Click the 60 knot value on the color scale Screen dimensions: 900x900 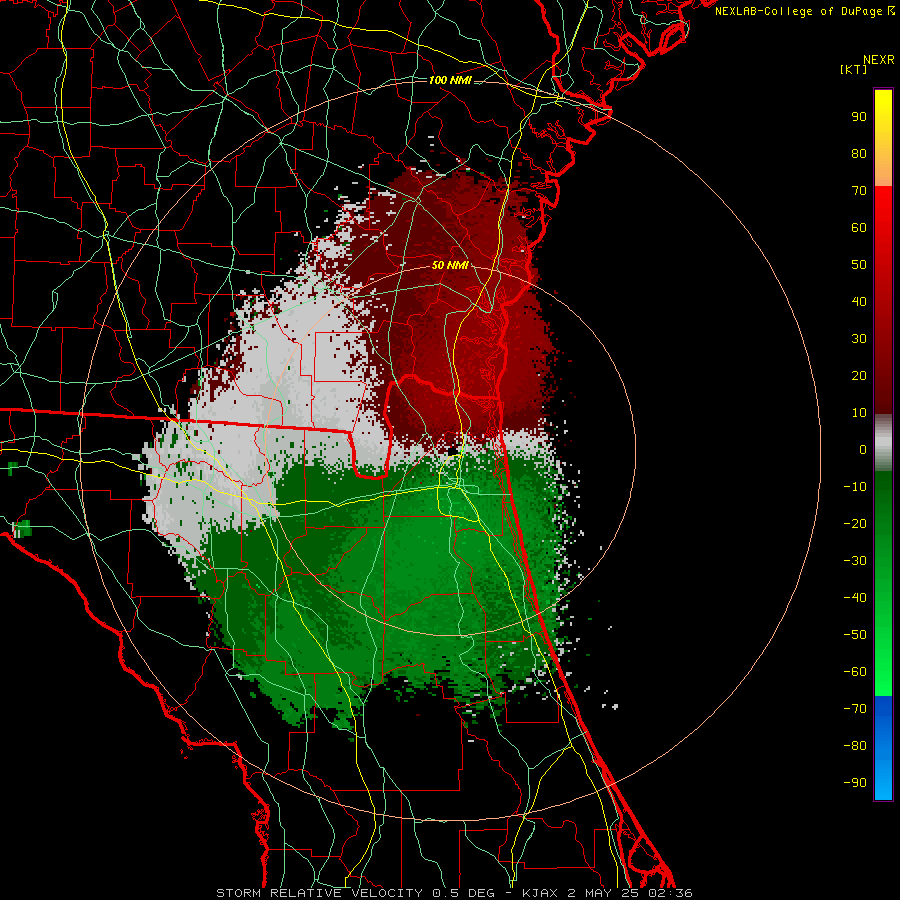click(x=859, y=228)
